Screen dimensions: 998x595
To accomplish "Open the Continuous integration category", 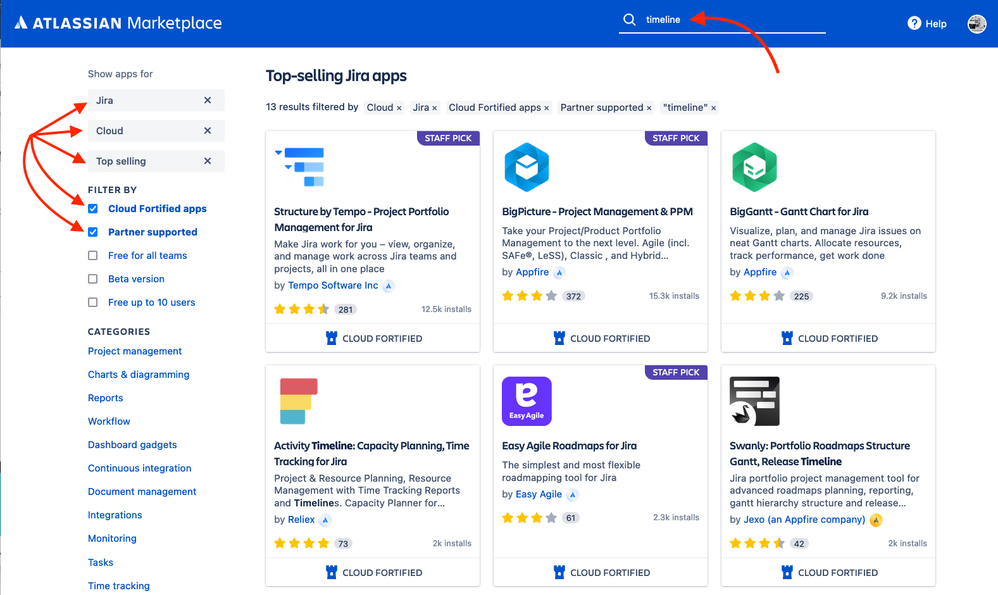I will tap(139, 468).
